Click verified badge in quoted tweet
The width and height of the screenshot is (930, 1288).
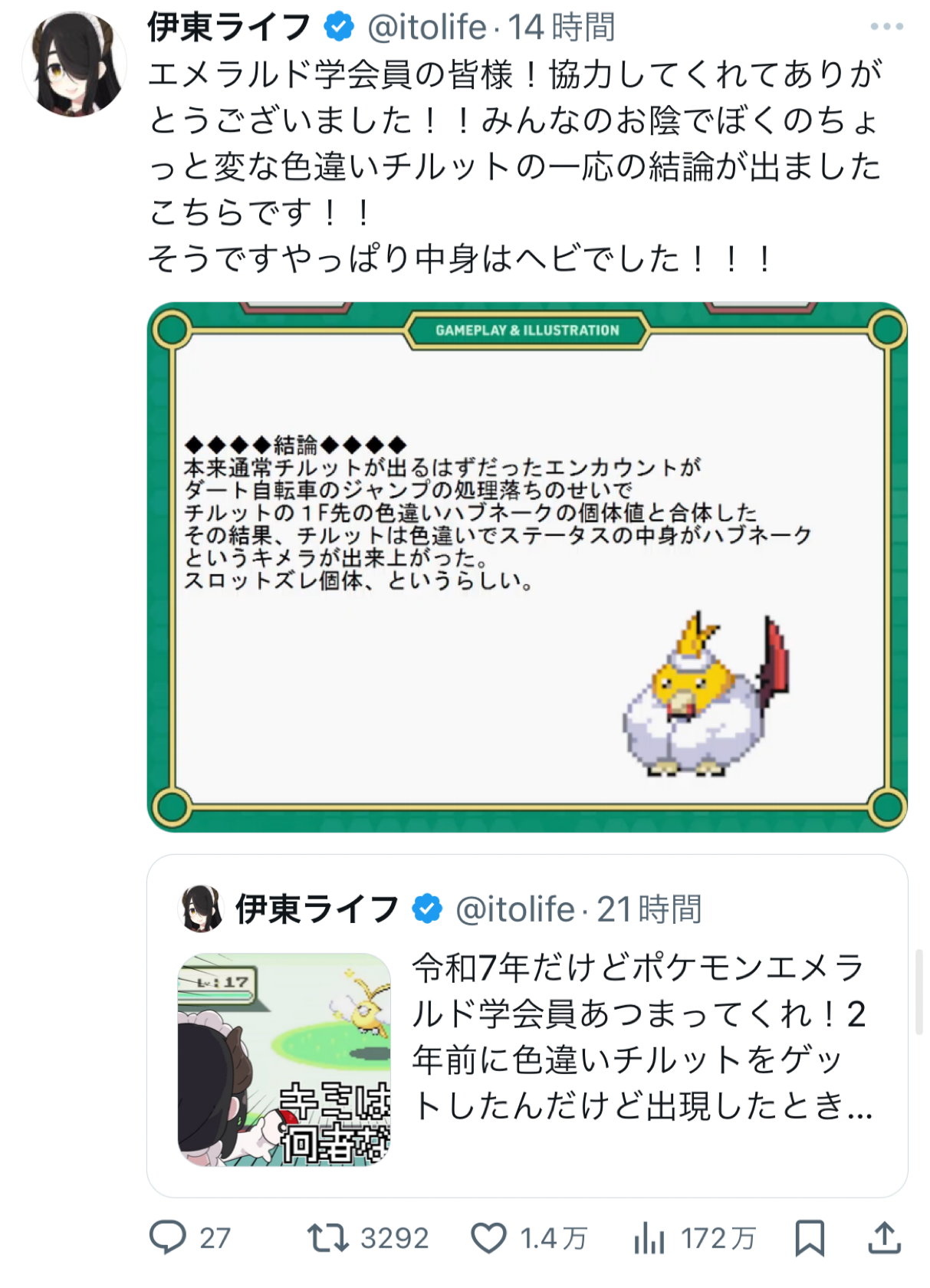[427, 909]
